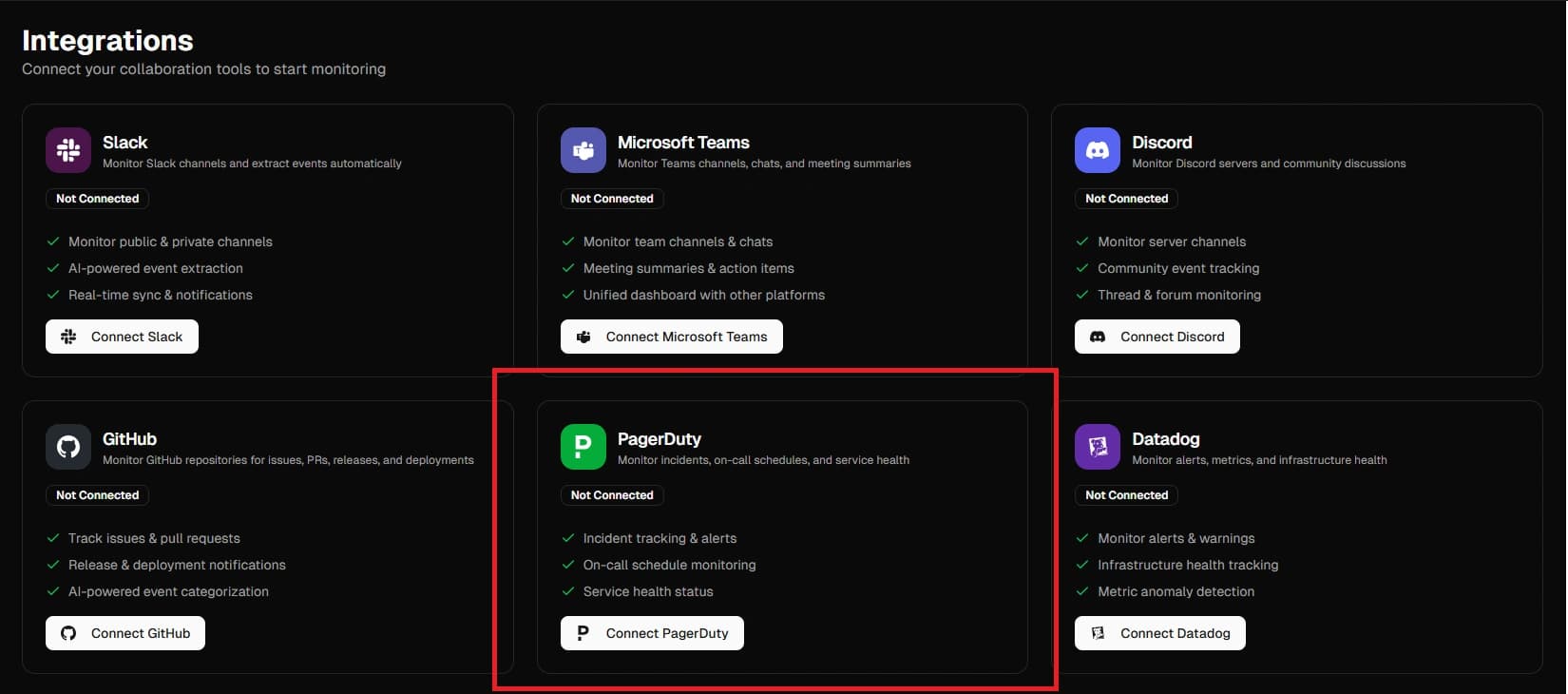
Task: Click 'Monitor server channels' feature
Action: pos(1172,241)
